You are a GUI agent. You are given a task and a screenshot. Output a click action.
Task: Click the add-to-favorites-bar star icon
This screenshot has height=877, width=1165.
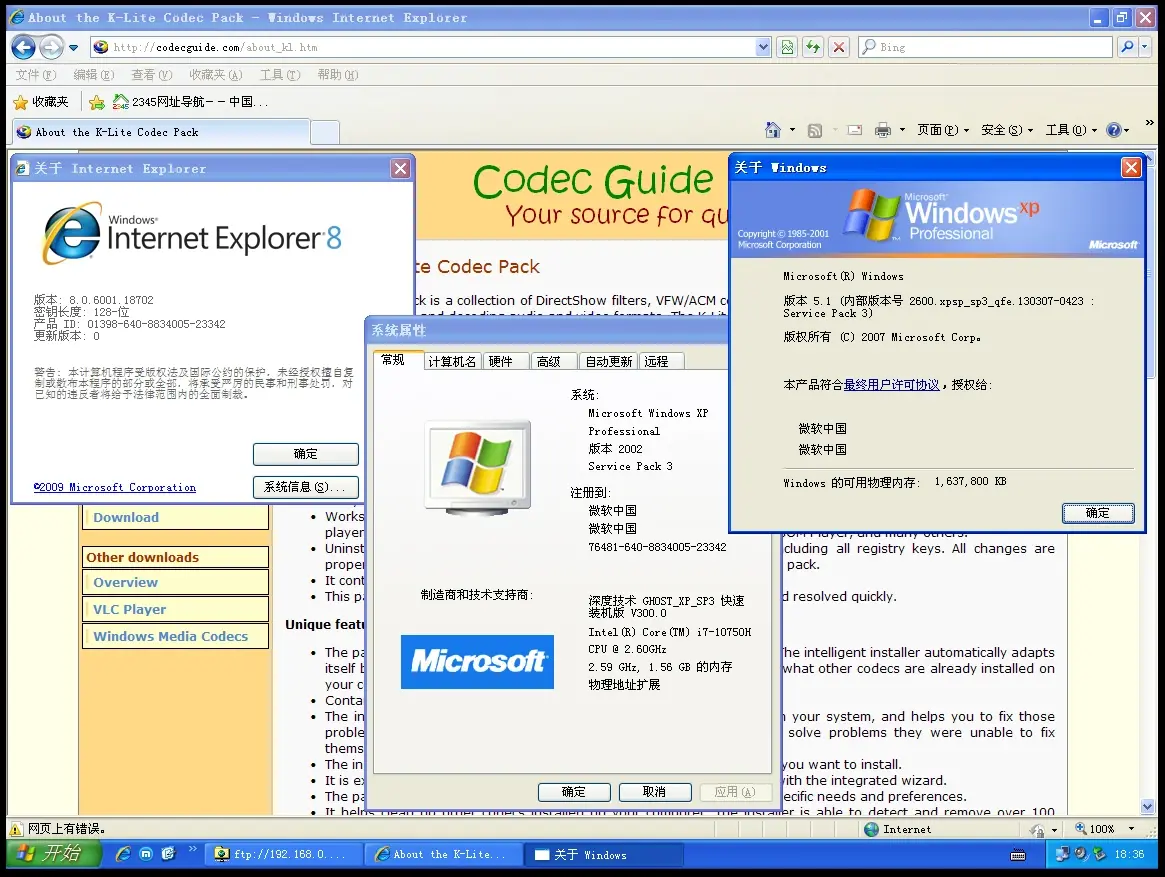tap(97, 102)
